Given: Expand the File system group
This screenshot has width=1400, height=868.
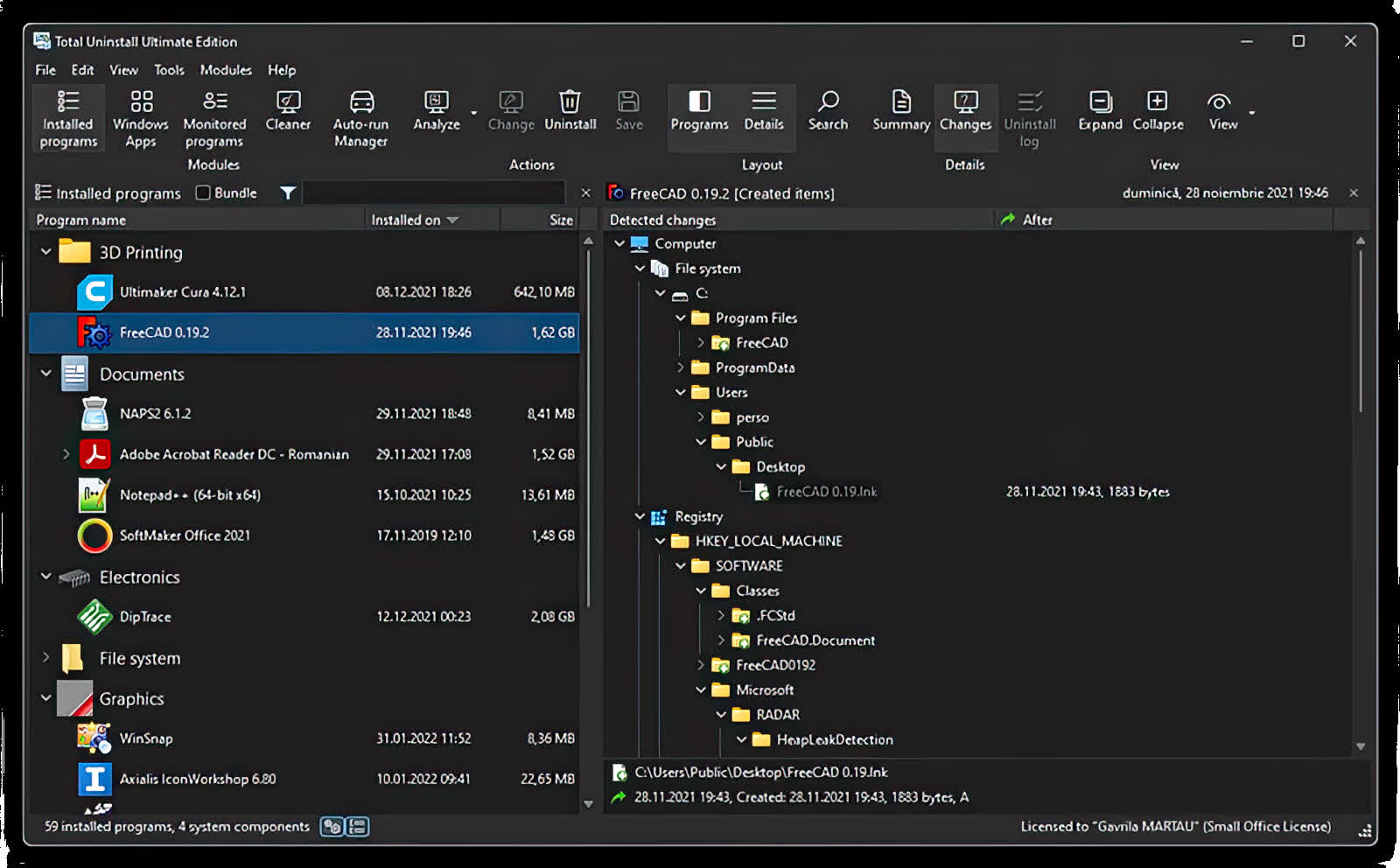Looking at the screenshot, I should coord(46,657).
